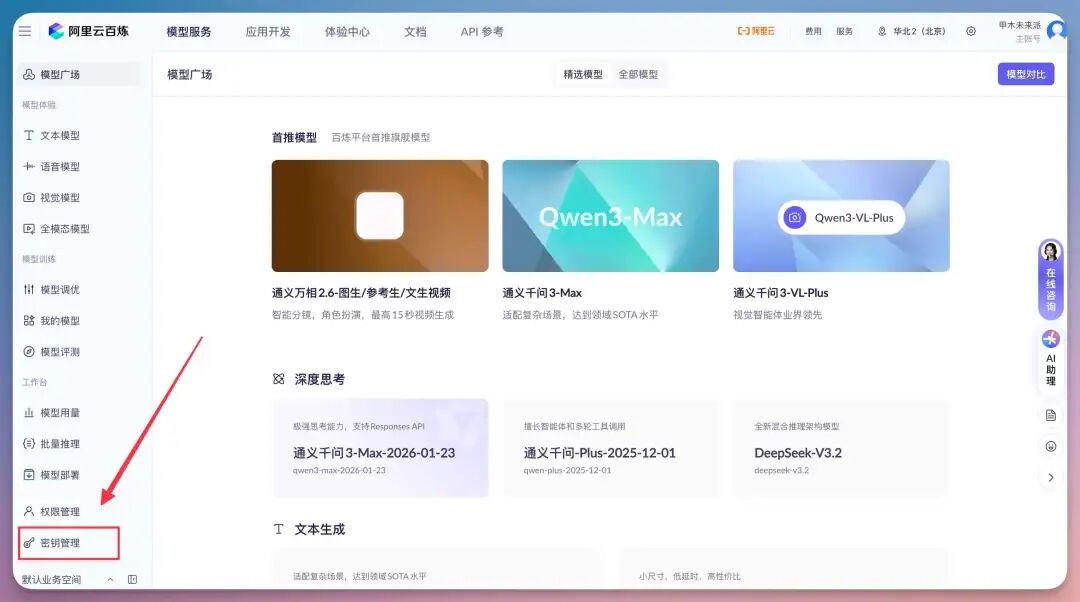Open the 在线咨询 floating widget
The height and width of the screenshot is (602, 1080).
(1050, 279)
